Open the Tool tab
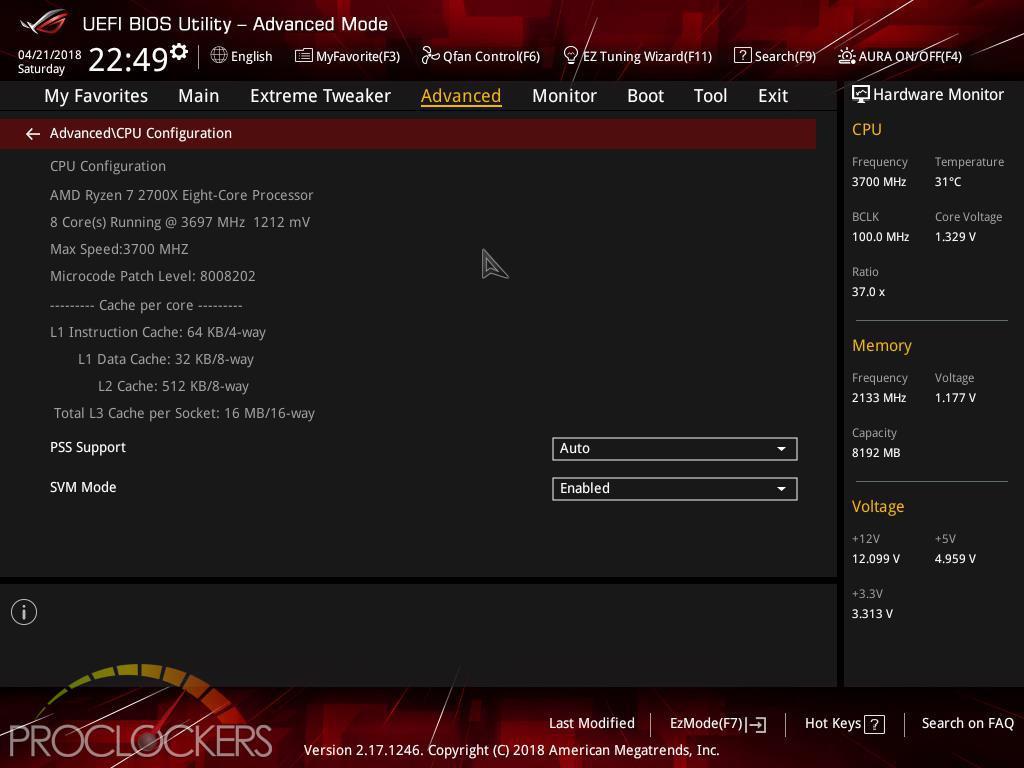 point(710,96)
